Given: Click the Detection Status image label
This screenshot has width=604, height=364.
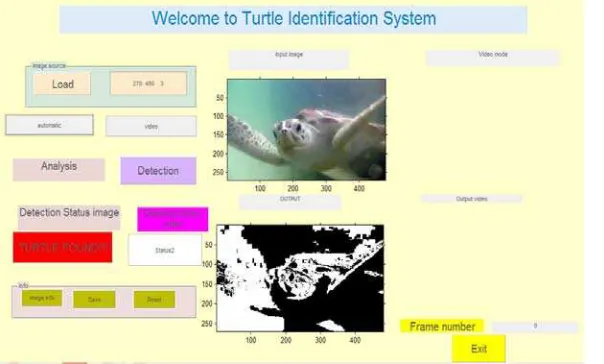Looking at the screenshot, I should 69,217.
